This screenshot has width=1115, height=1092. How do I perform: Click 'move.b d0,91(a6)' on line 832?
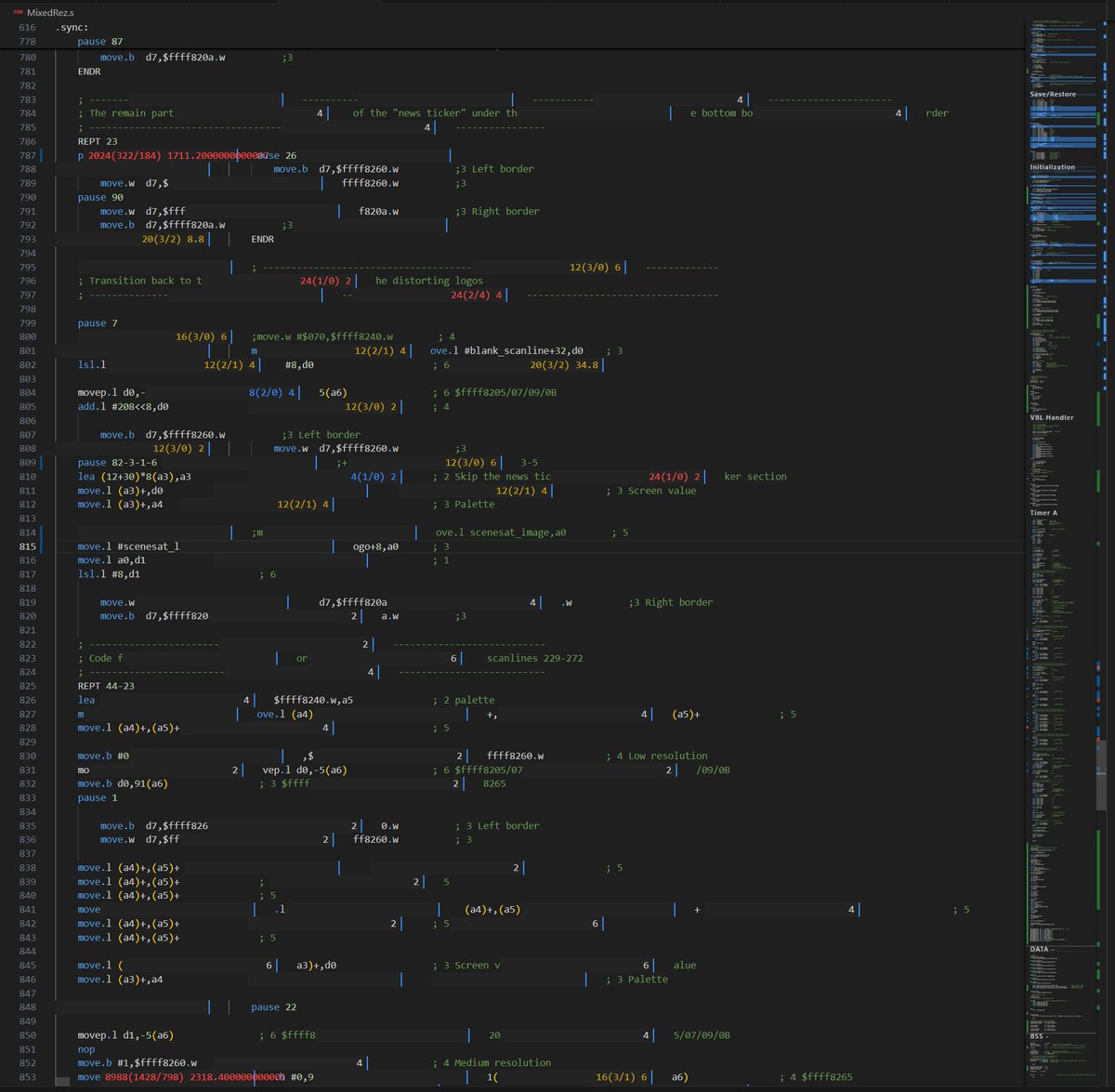tap(123, 784)
